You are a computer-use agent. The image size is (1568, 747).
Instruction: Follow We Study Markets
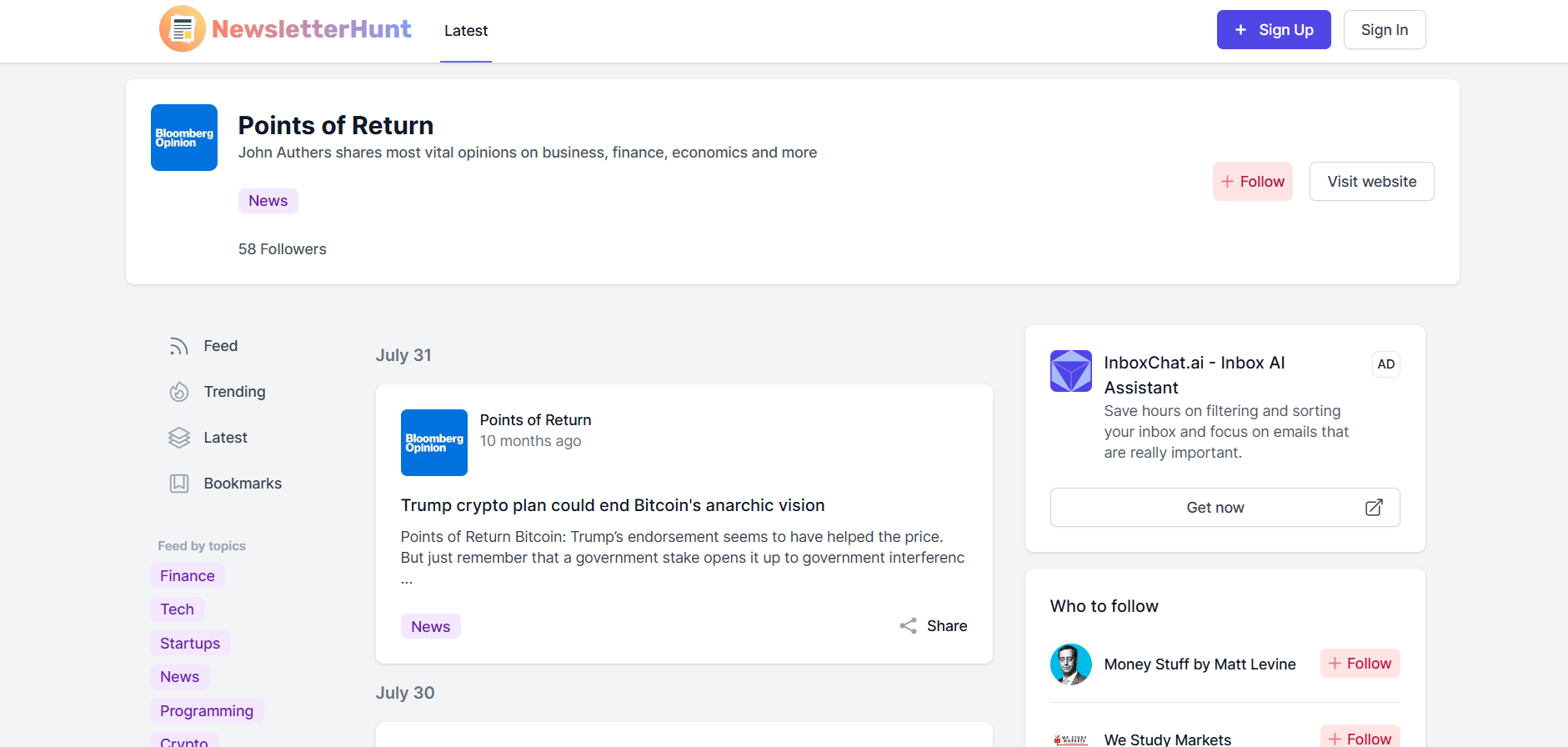(x=1360, y=738)
